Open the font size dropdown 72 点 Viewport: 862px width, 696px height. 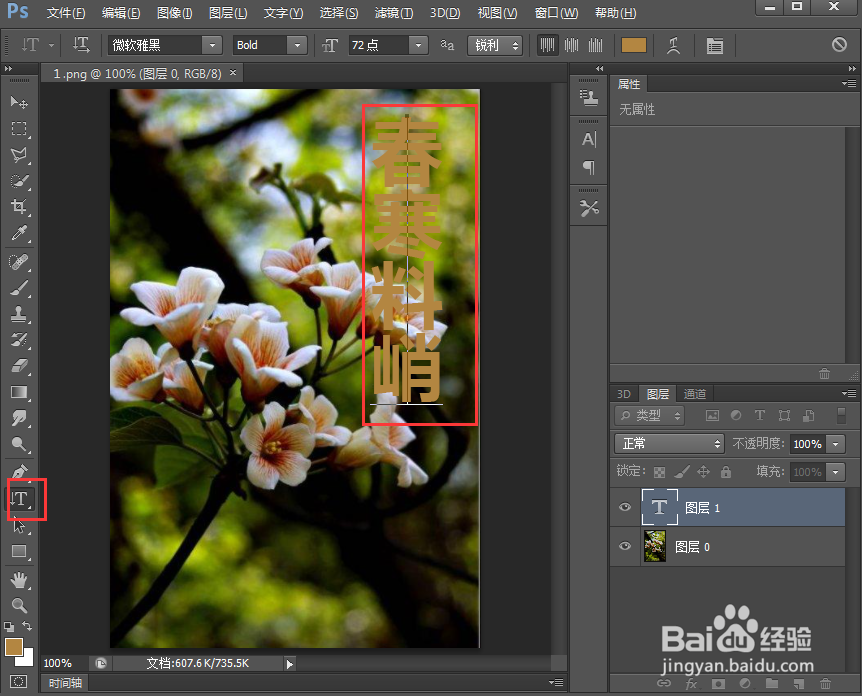(418, 45)
